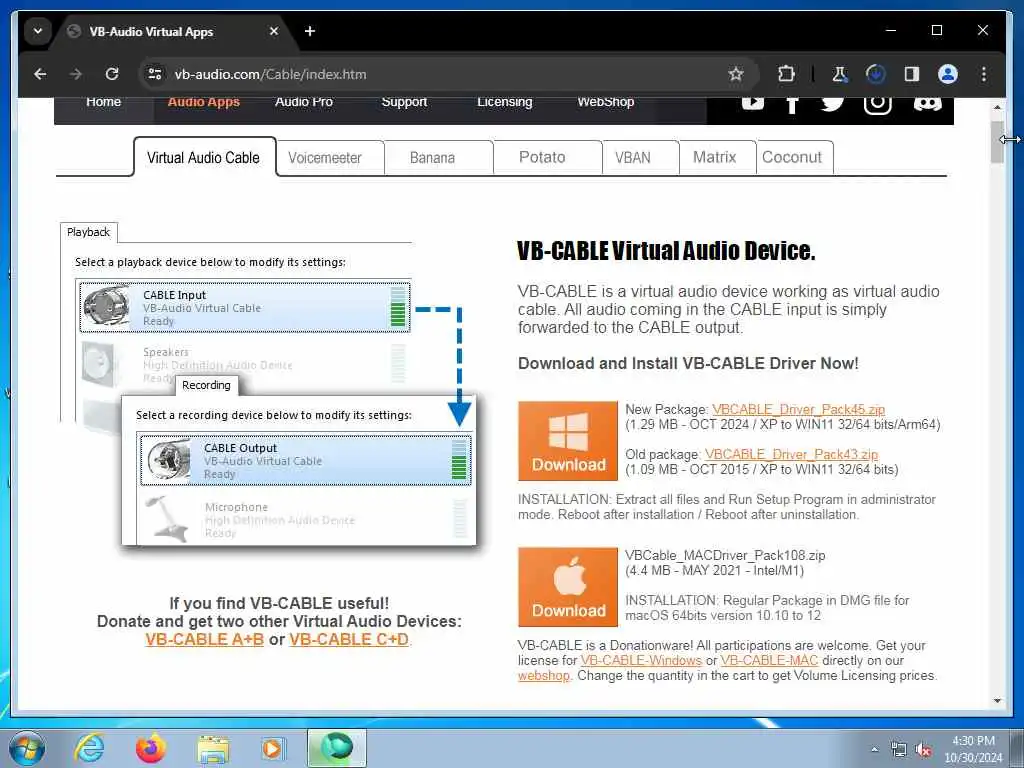Launch Internet Explorer from taskbar
Viewport: 1024px width, 768px height.
[89, 748]
